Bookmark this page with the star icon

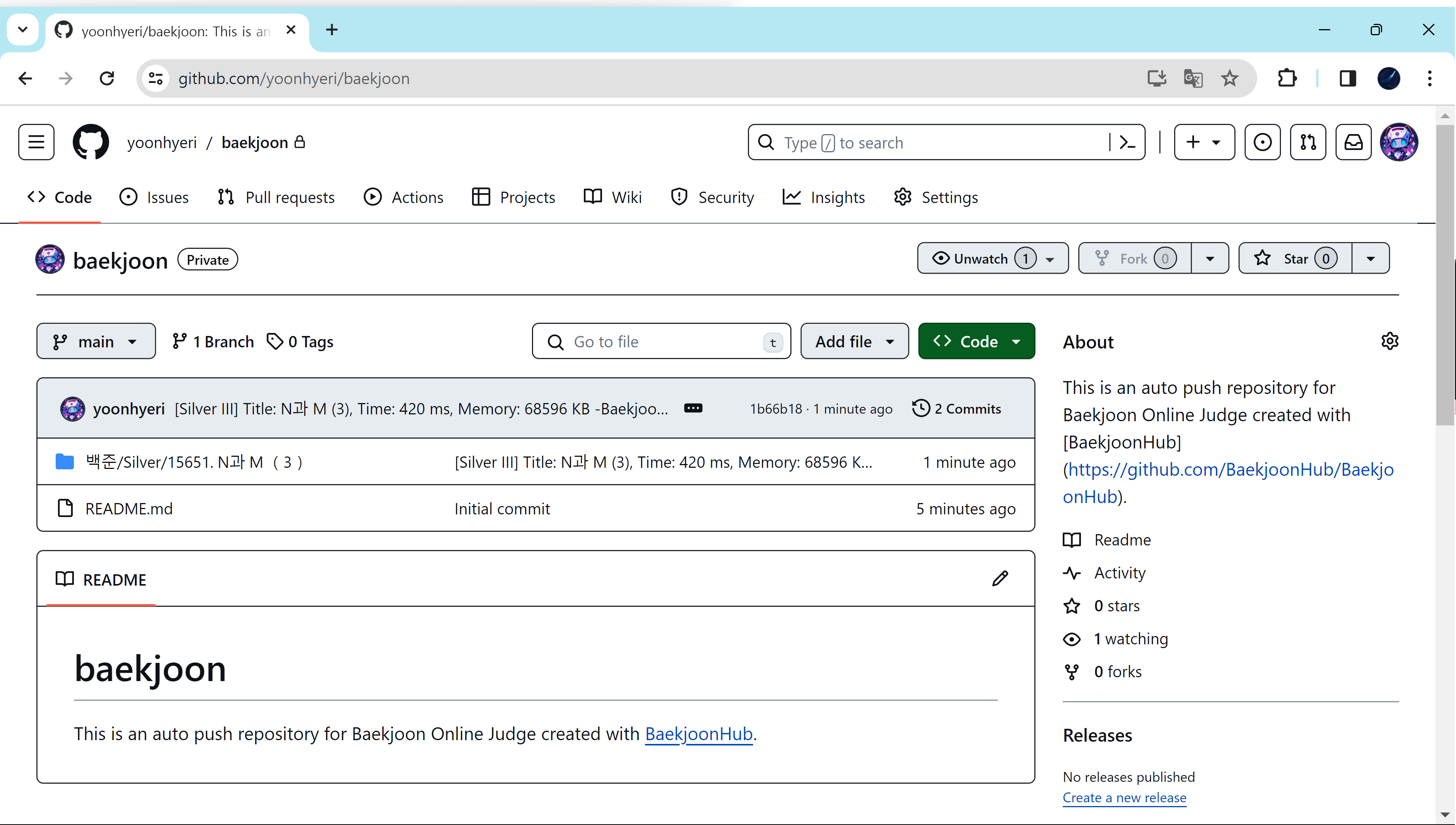click(1229, 78)
